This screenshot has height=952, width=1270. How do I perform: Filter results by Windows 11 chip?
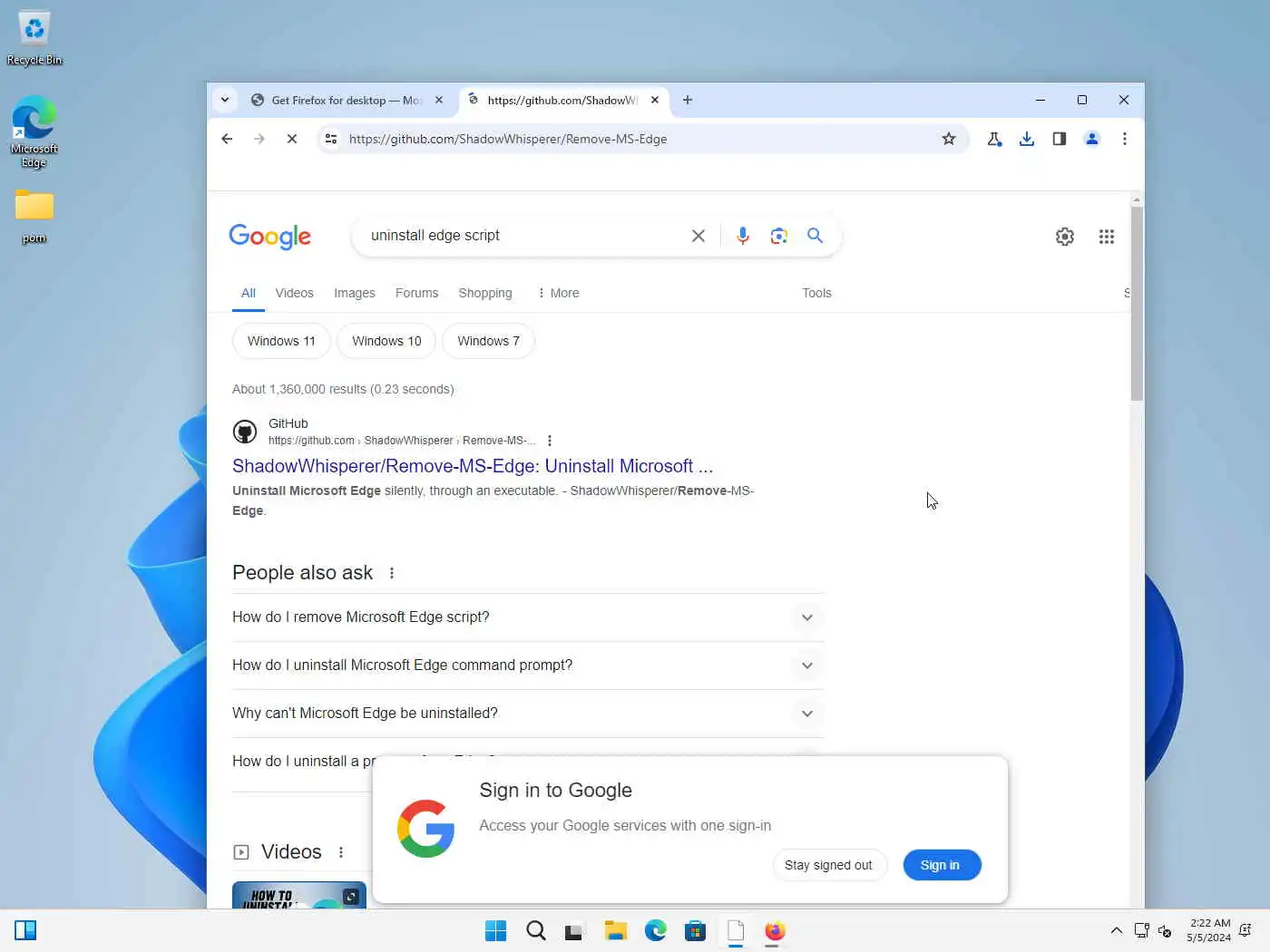pos(281,341)
